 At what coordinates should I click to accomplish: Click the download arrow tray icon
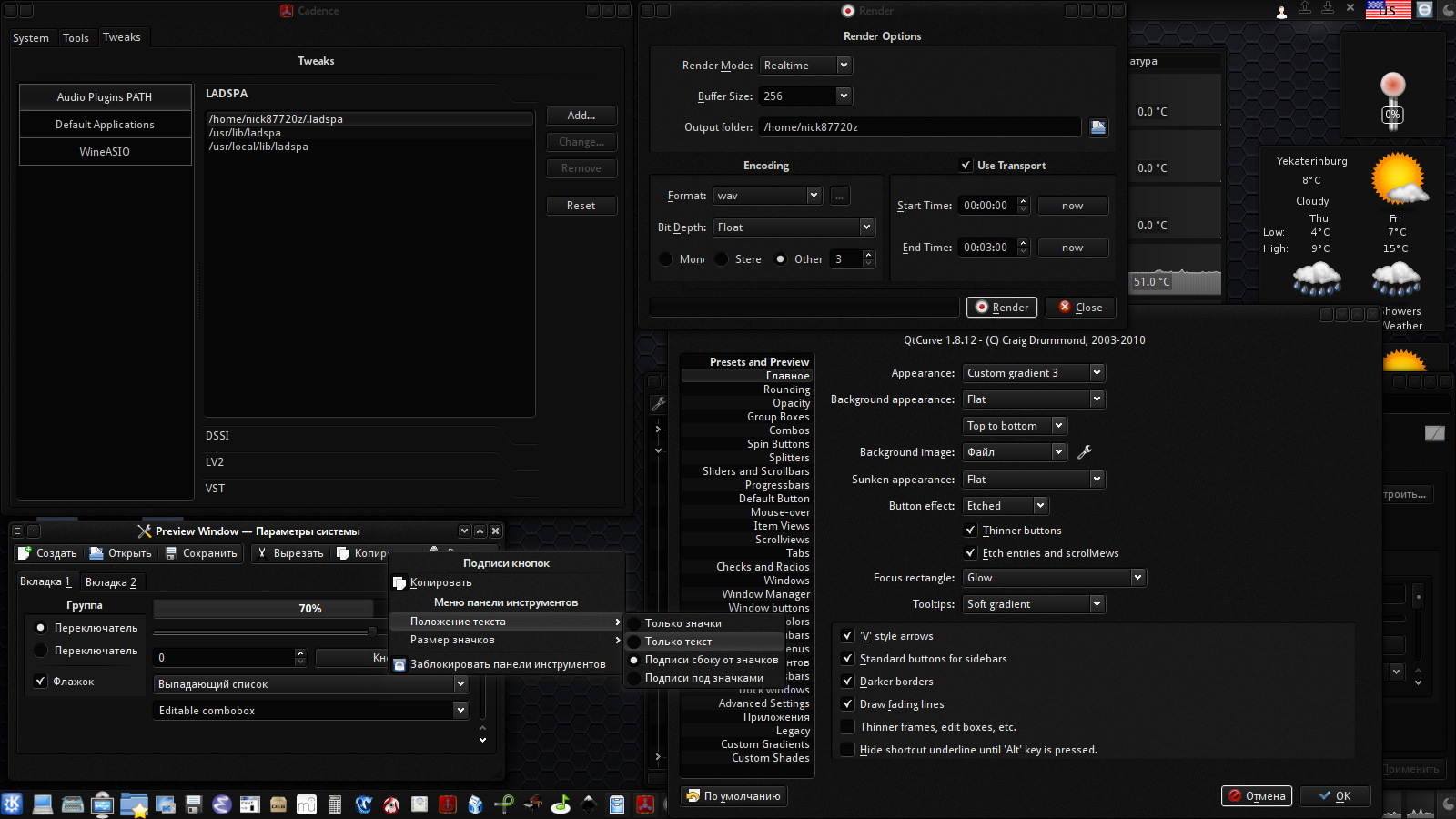(1328, 8)
